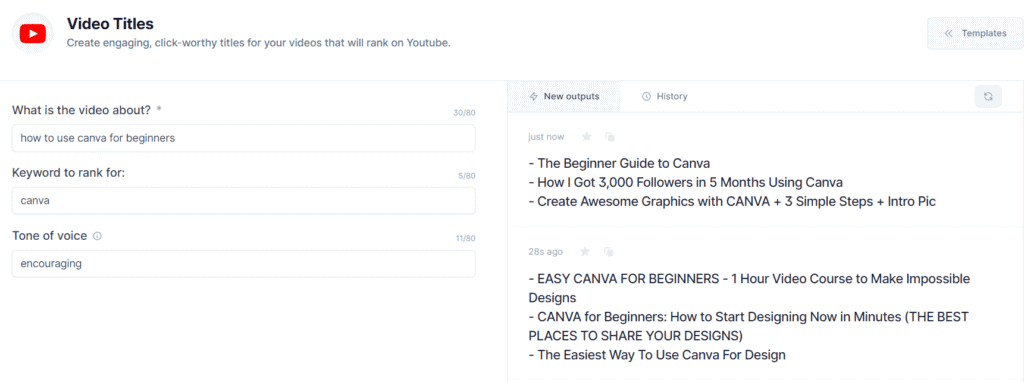Click the 11/80 character counter
The image size is (1024, 382).
tap(465, 238)
